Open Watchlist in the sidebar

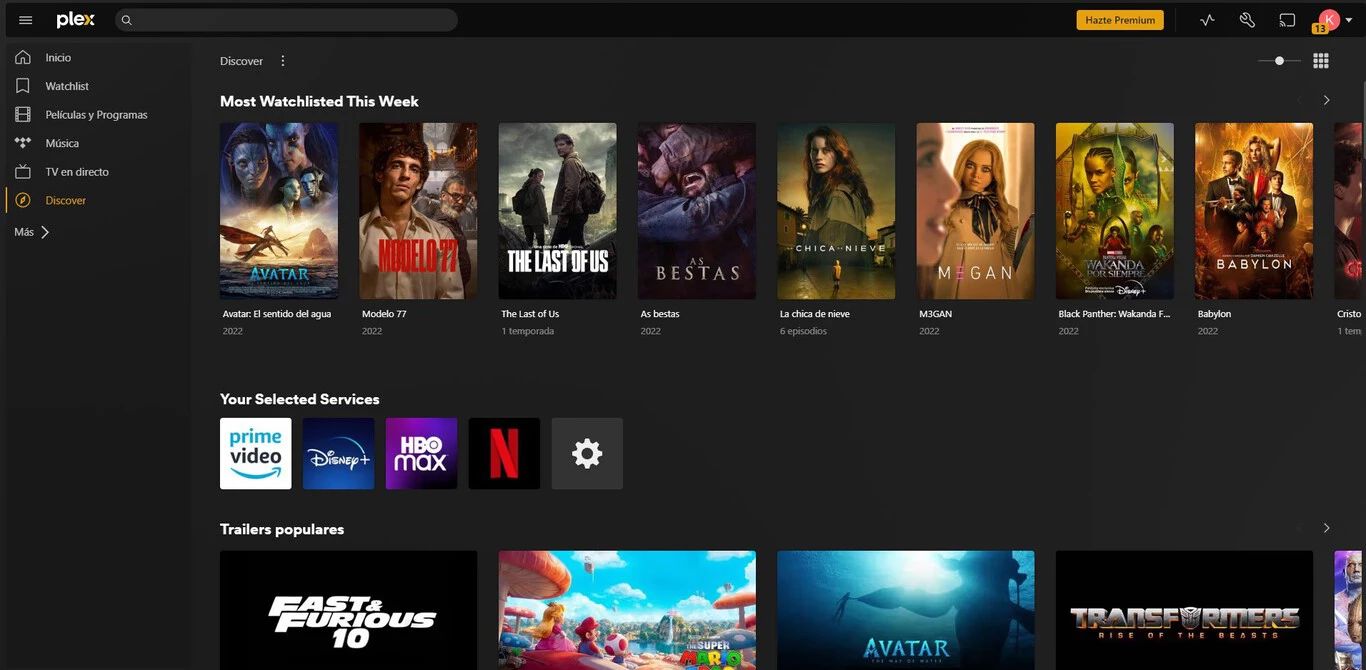tap(67, 86)
